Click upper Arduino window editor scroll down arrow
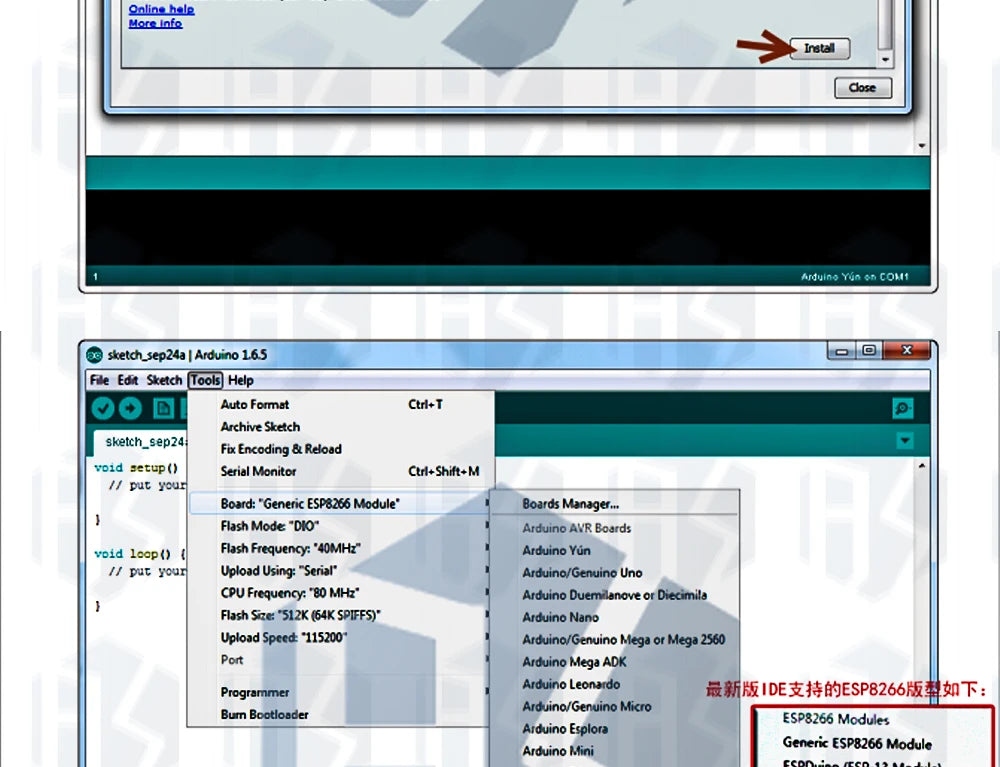The width and height of the screenshot is (1000, 767). [x=922, y=145]
